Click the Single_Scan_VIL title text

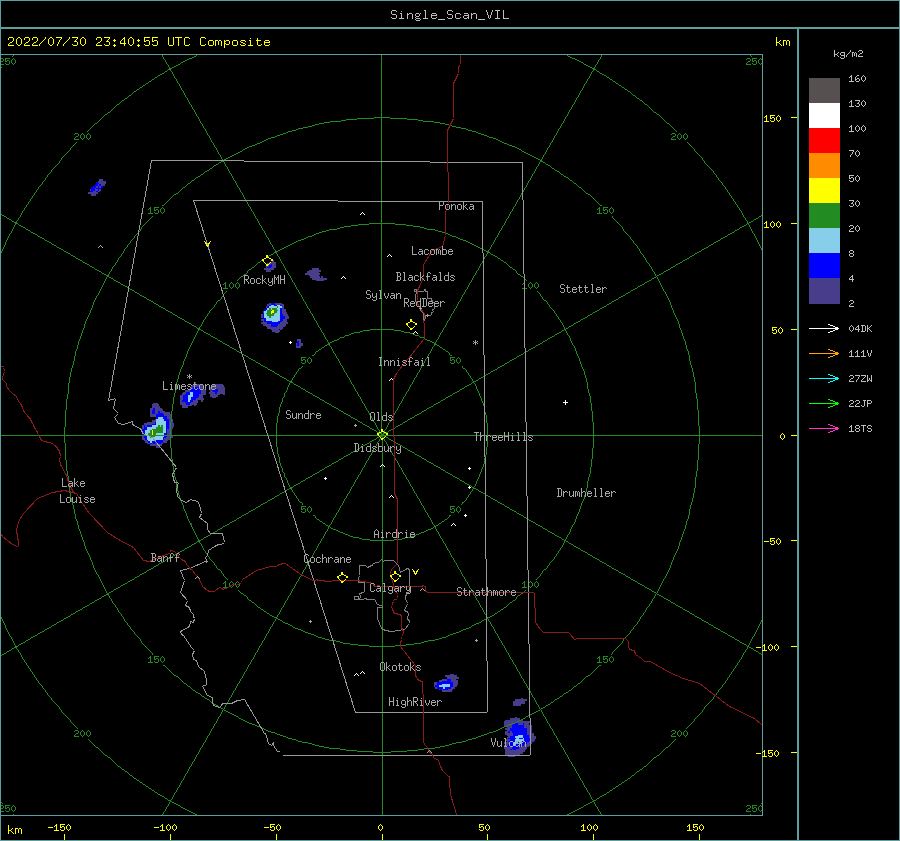click(449, 15)
